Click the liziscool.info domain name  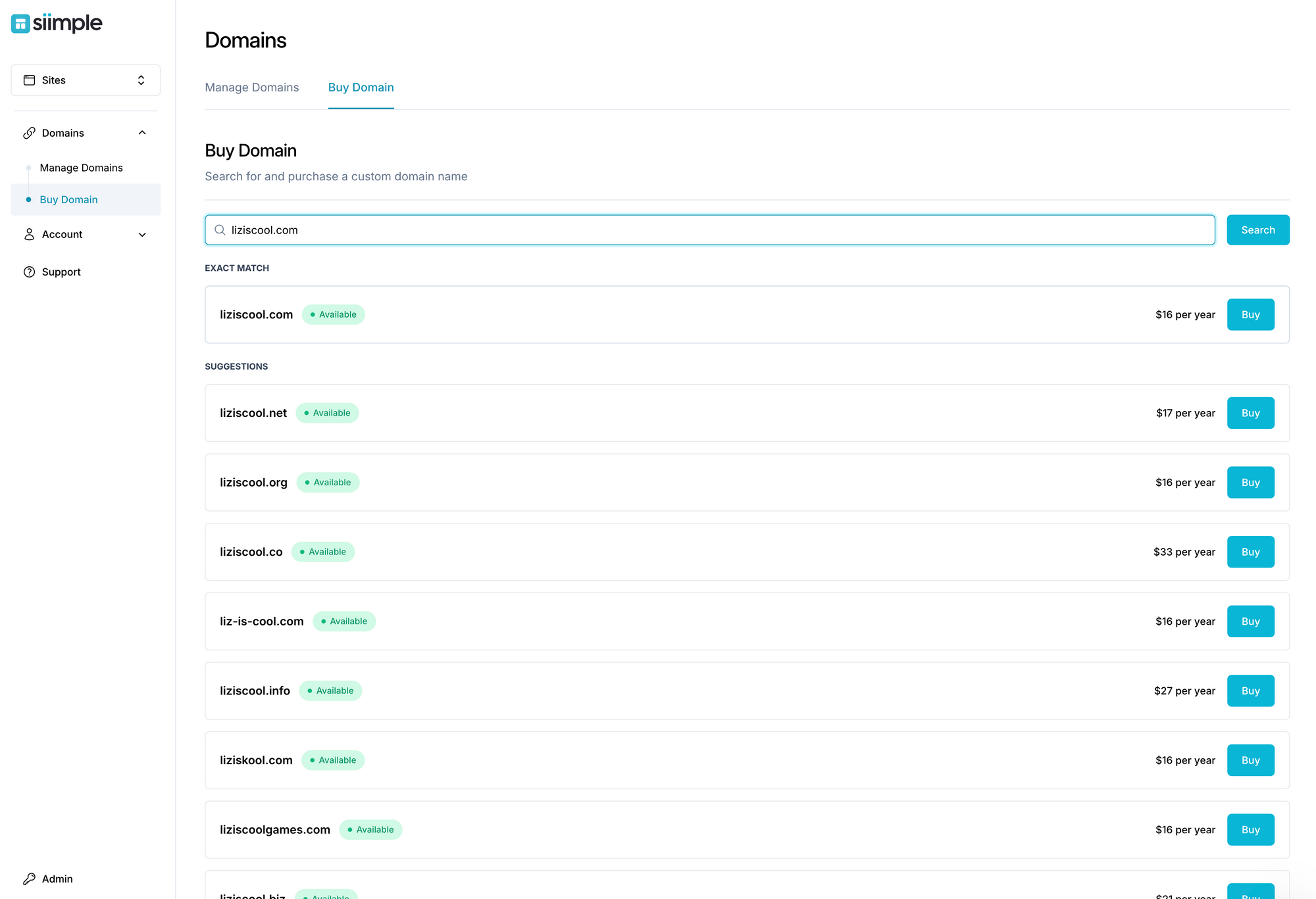(x=255, y=691)
